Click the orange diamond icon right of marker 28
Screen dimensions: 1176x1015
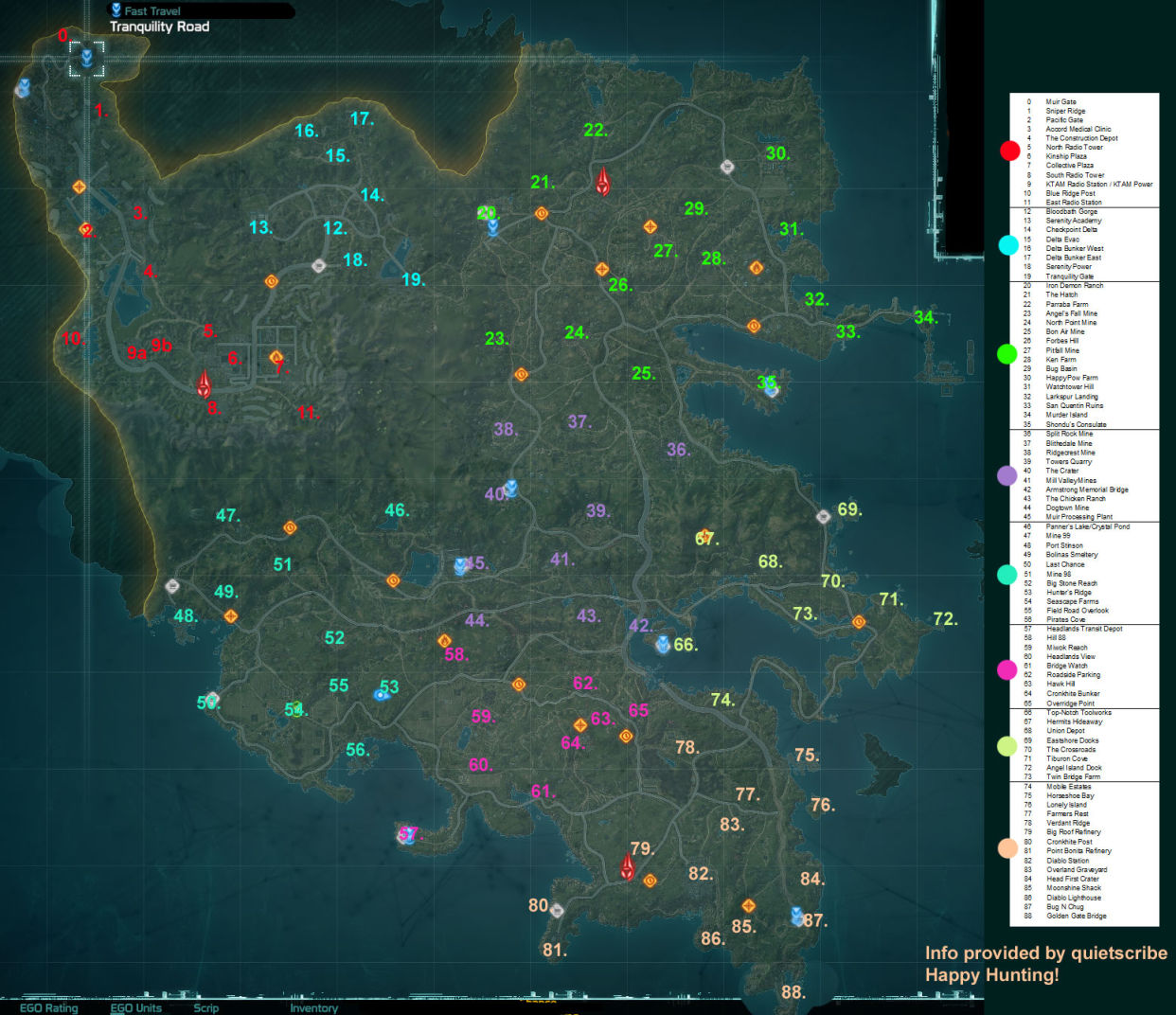pyautogui.click(x=756, y=268)
